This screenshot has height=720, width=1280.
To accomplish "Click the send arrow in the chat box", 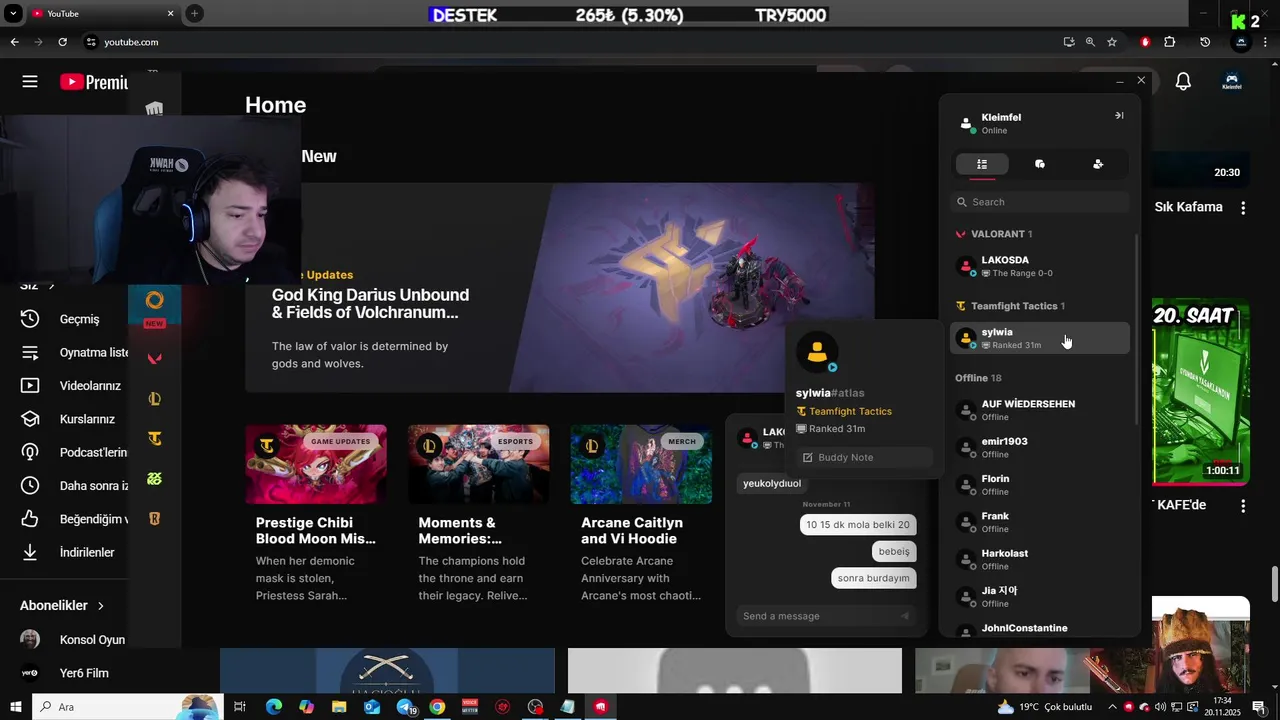I will point(905,616).
